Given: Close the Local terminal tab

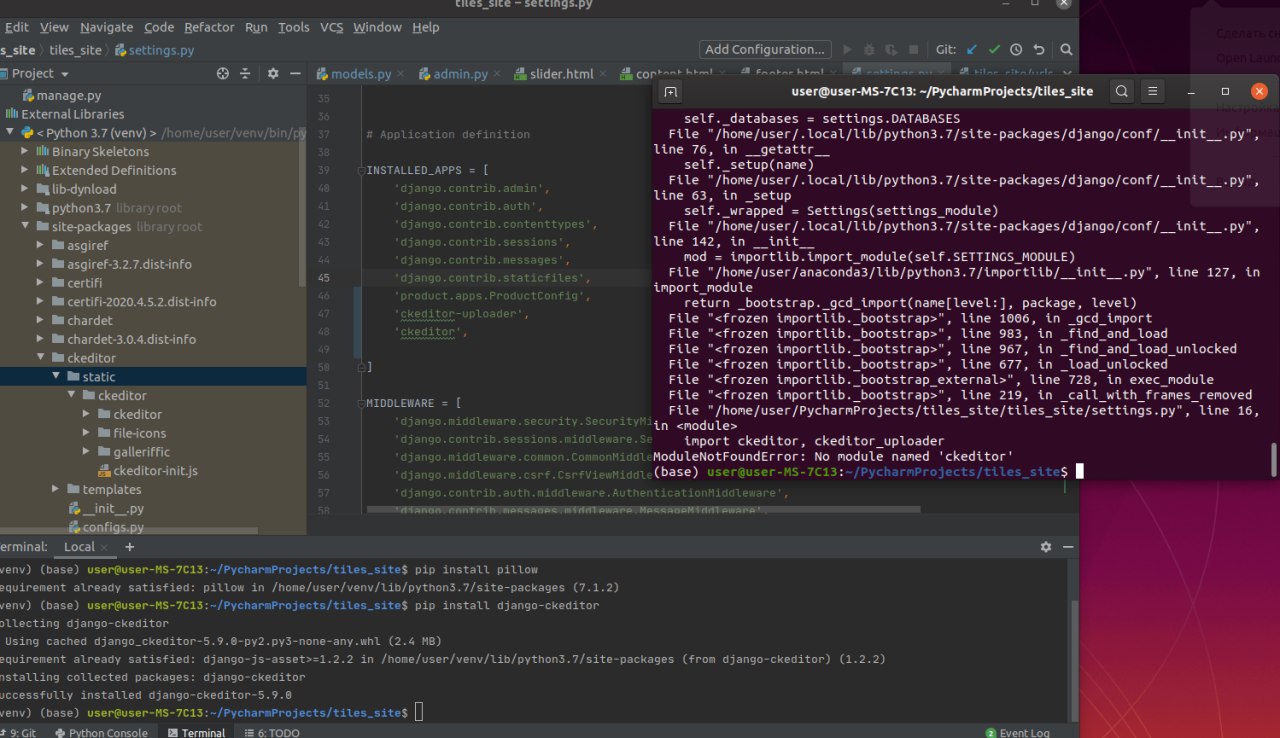Looking at the screenshot, I should click(x=104, y=547).
